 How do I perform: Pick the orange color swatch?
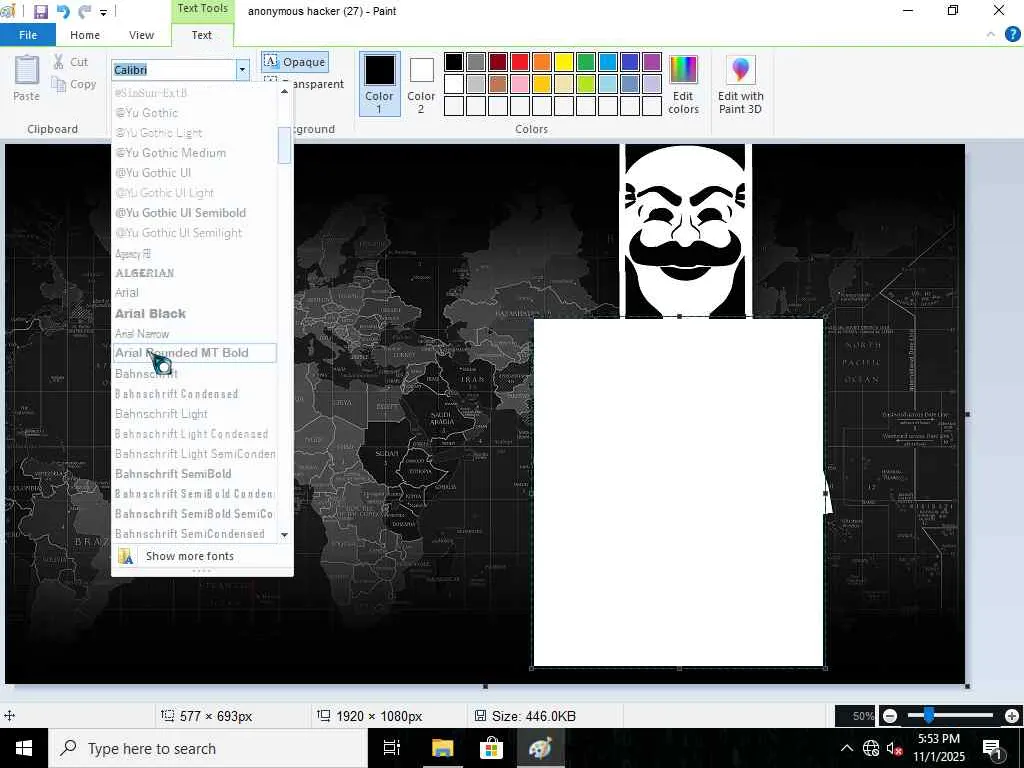tap(541, 62)
